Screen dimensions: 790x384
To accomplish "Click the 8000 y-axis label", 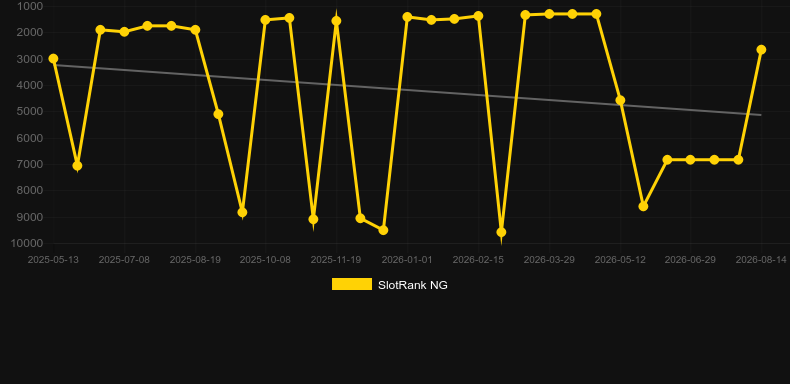I will click(30, 190).
